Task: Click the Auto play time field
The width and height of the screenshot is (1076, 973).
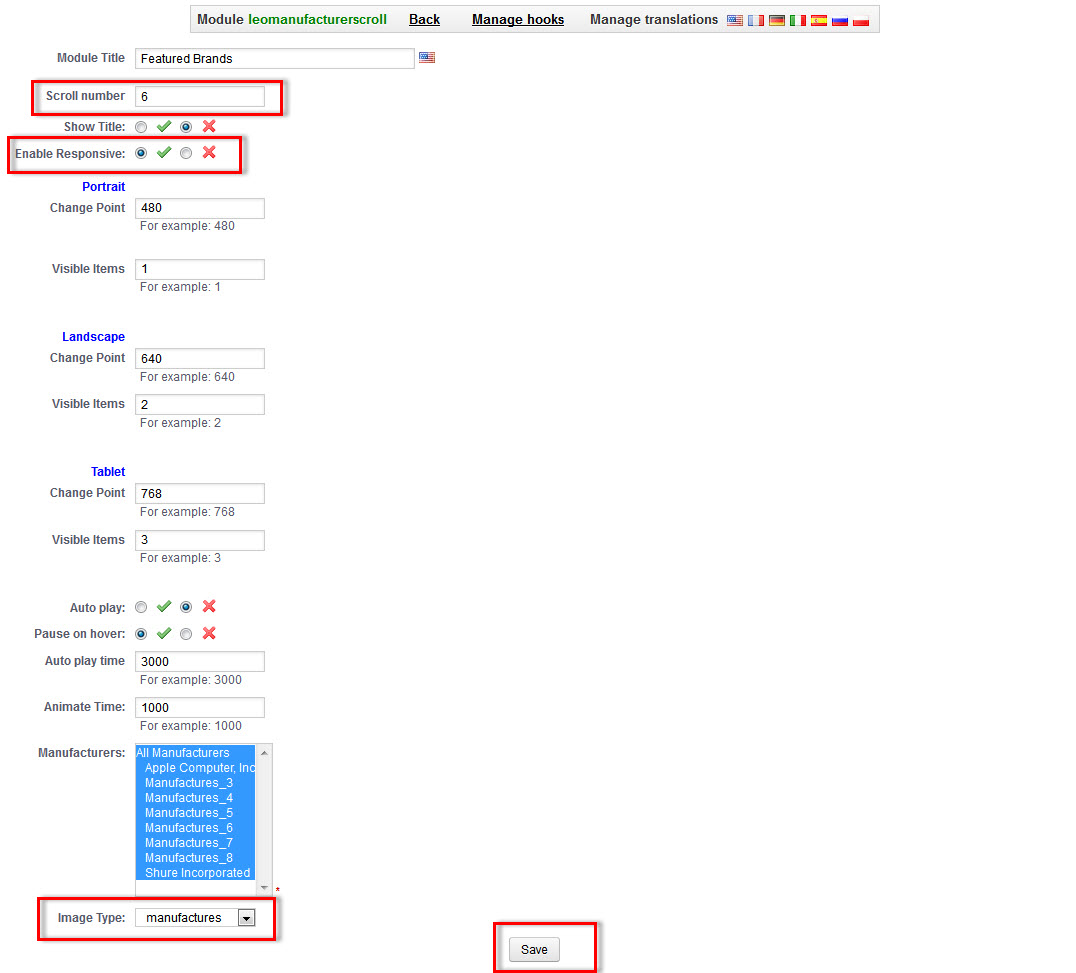Action: (200, 661)
